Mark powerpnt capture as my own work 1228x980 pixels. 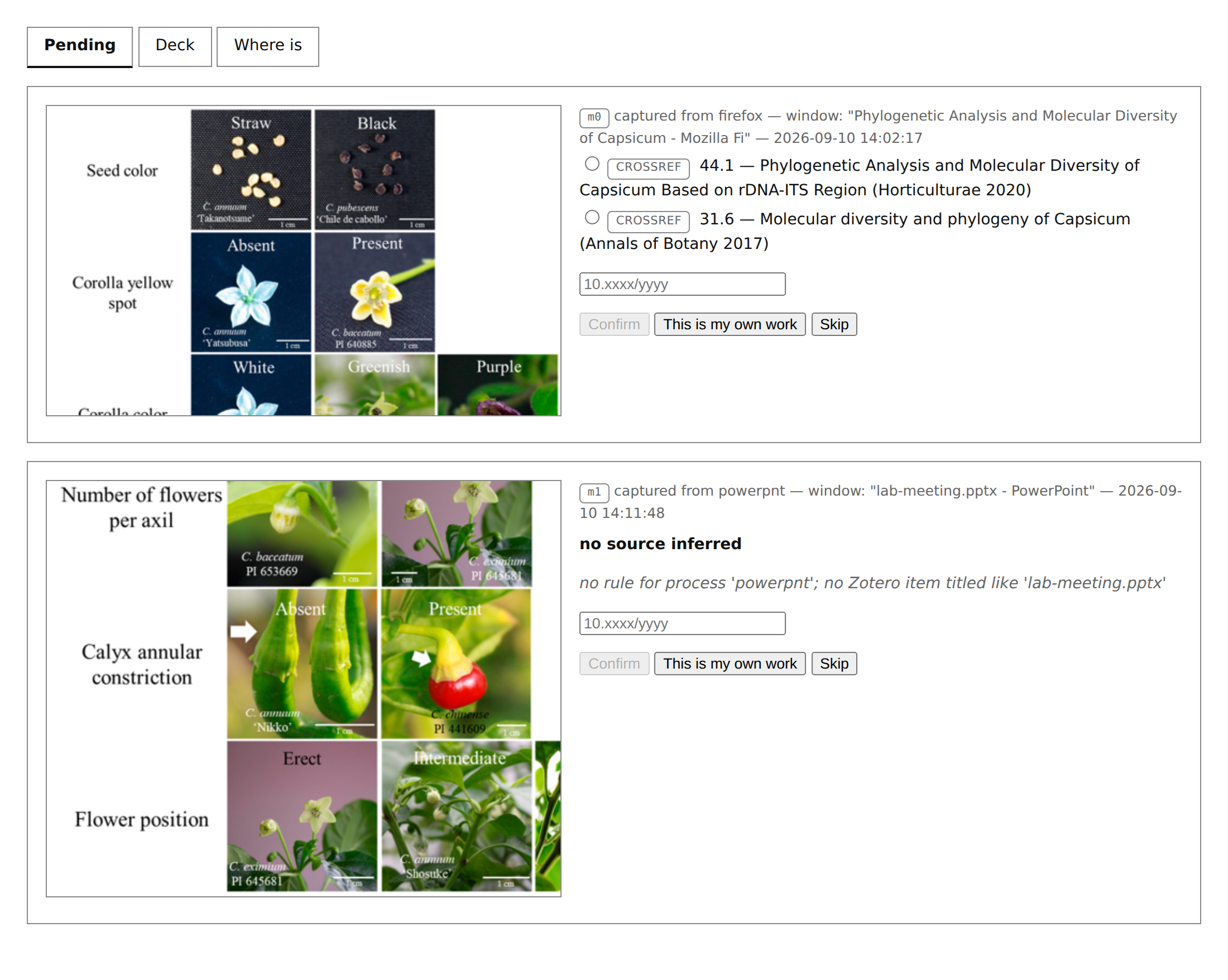click(x=730, y=664)
